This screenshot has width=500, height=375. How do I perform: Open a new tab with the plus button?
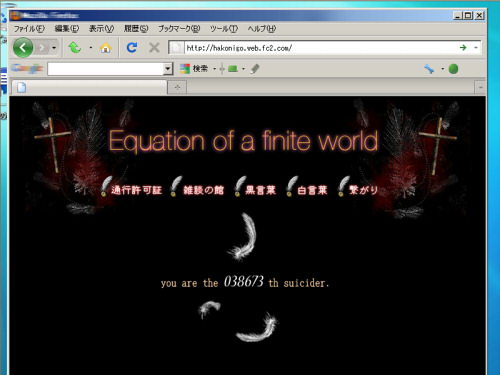click(177, 87)
